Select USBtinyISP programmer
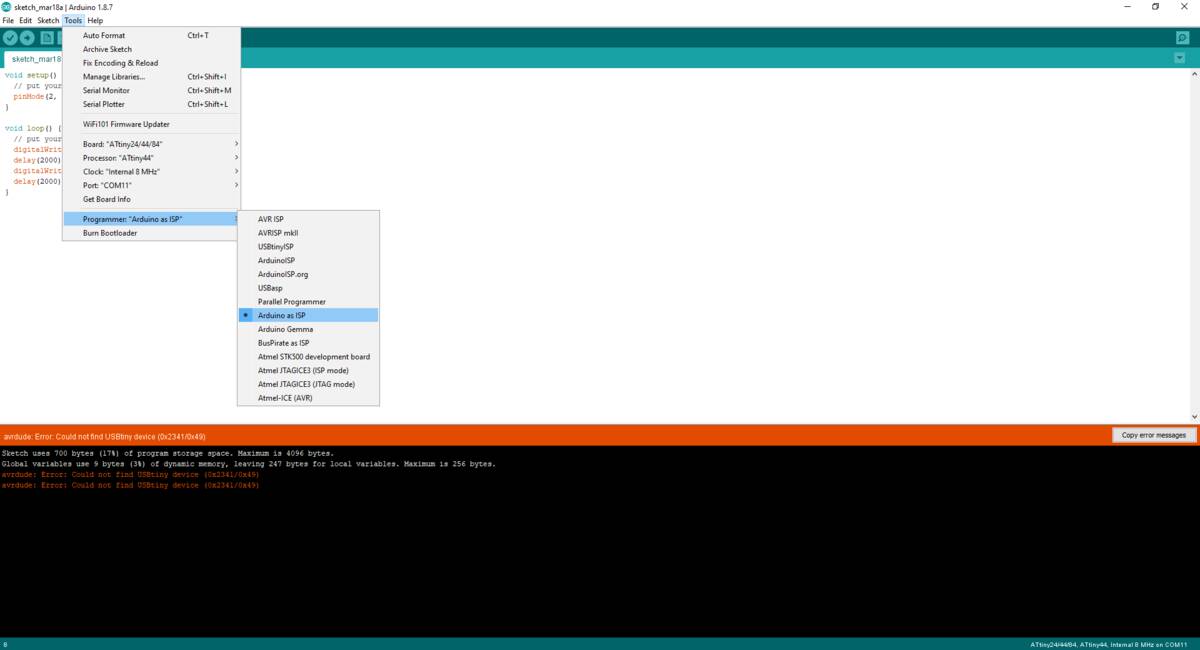 pyautogui.click(x=308, y=247)
